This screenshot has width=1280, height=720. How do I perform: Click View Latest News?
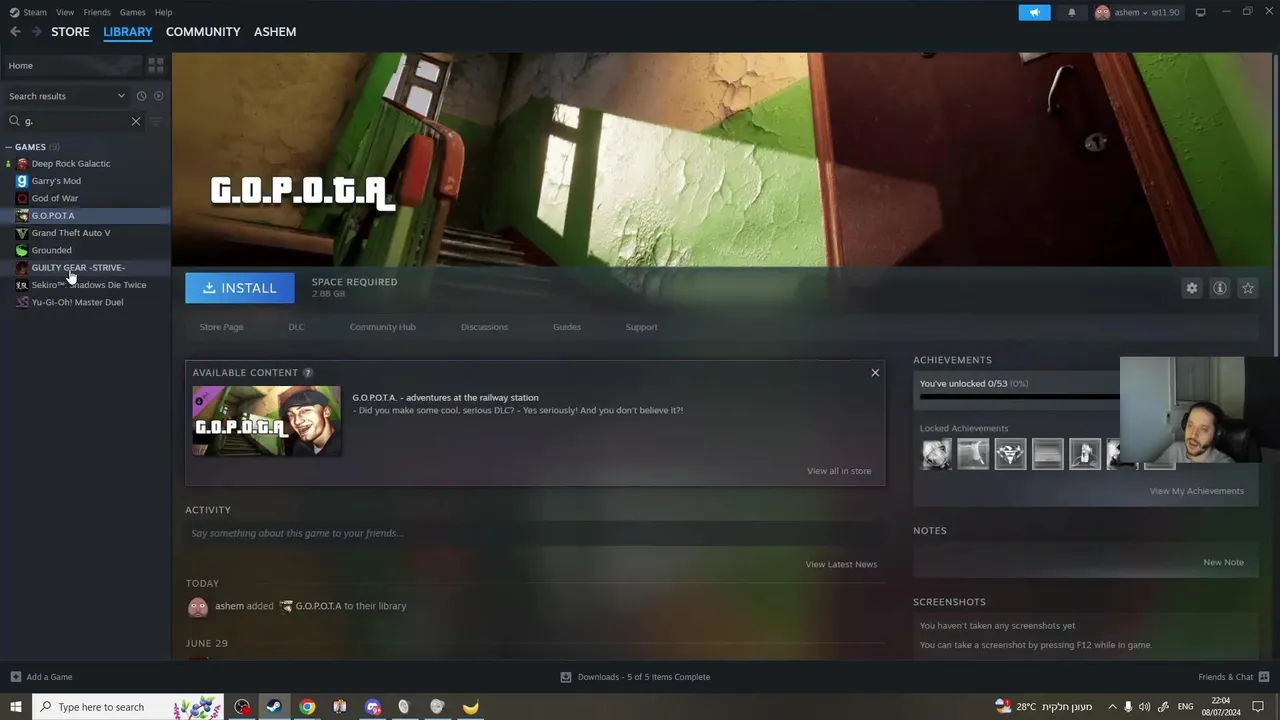(x=841, y=564)
